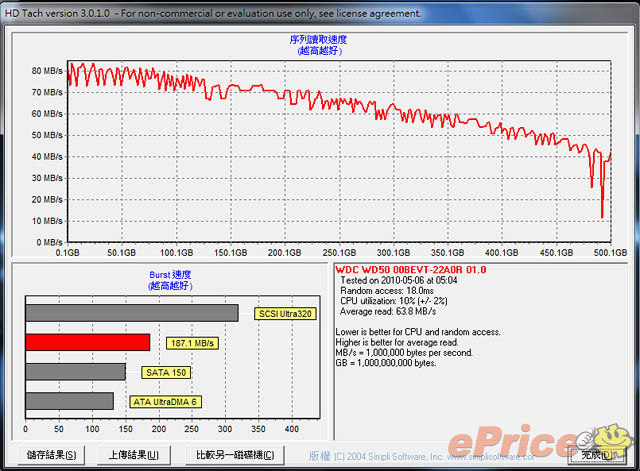Click the 150.1GB axis label
This screenshot has width=640, height=471.
click(x=231, y=253)
